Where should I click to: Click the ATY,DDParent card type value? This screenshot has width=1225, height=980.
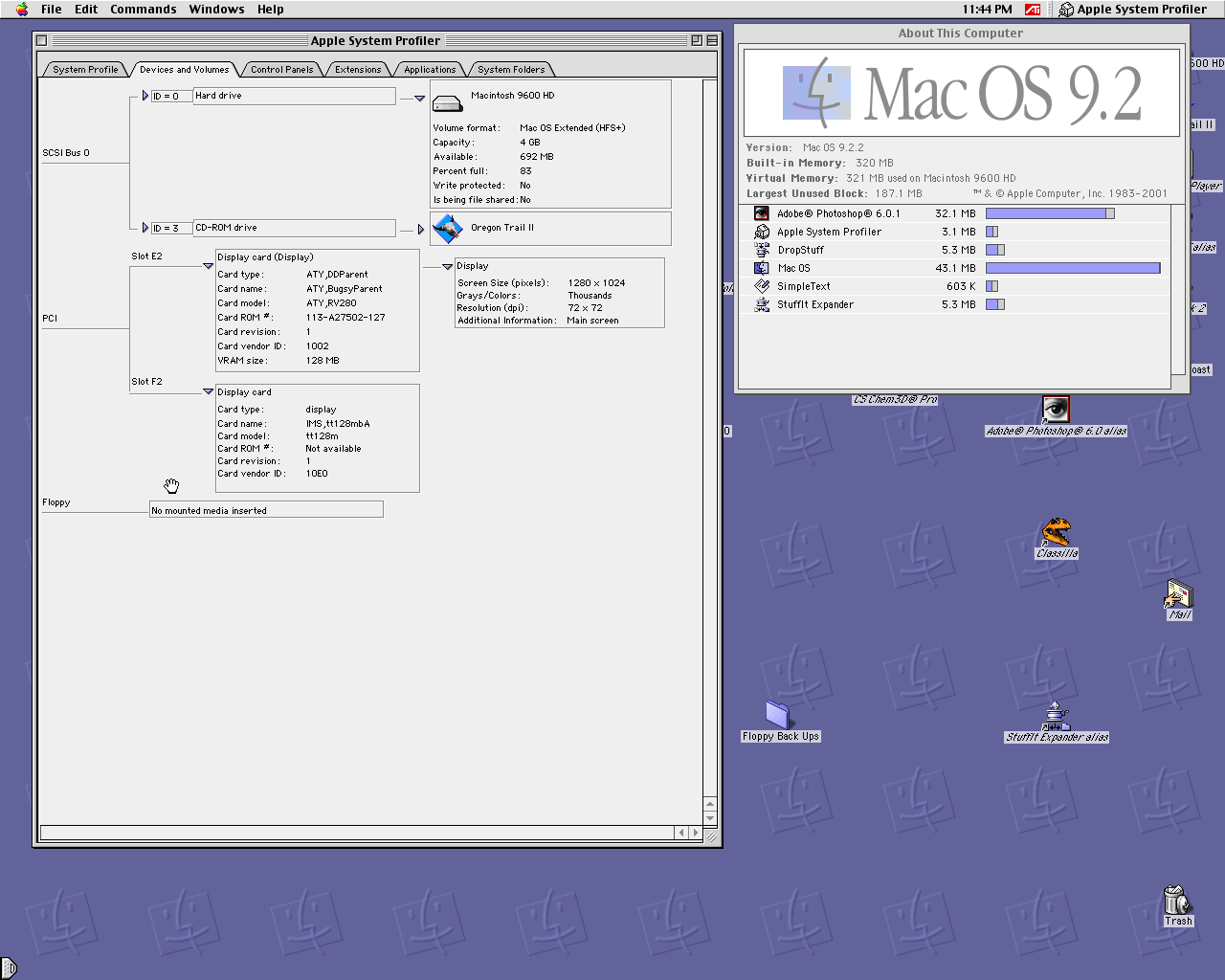tap(337, 275)
